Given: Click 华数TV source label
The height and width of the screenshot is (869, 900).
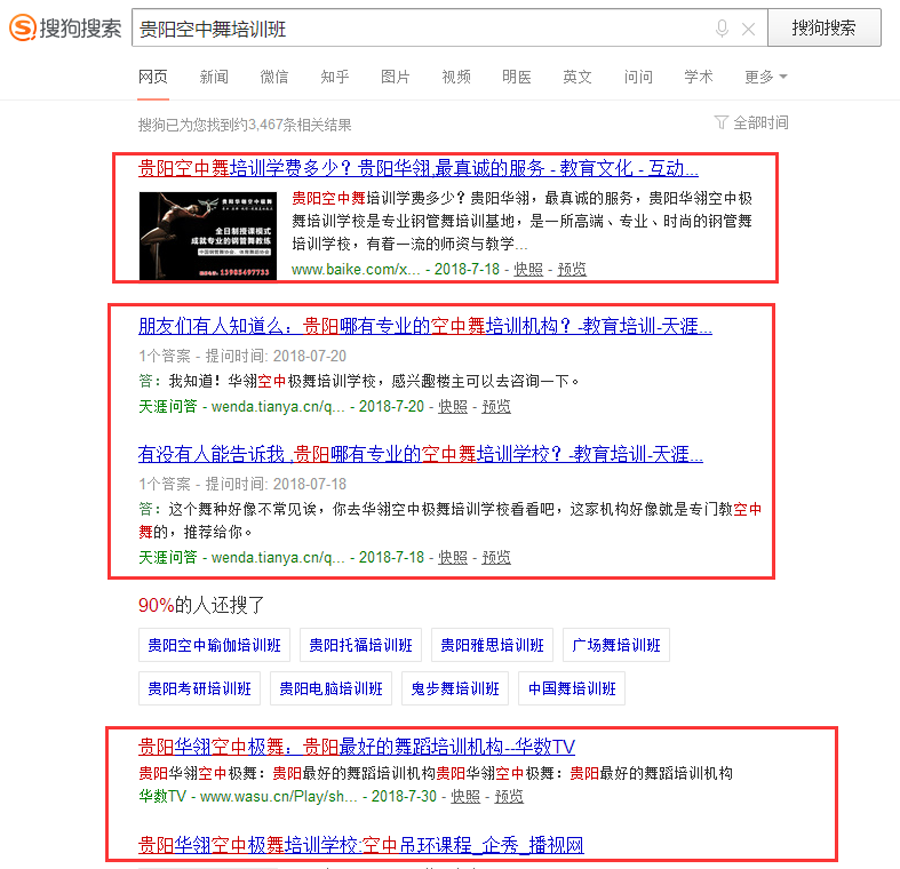Looking at the screenshot, I should (x=162, y=797).
